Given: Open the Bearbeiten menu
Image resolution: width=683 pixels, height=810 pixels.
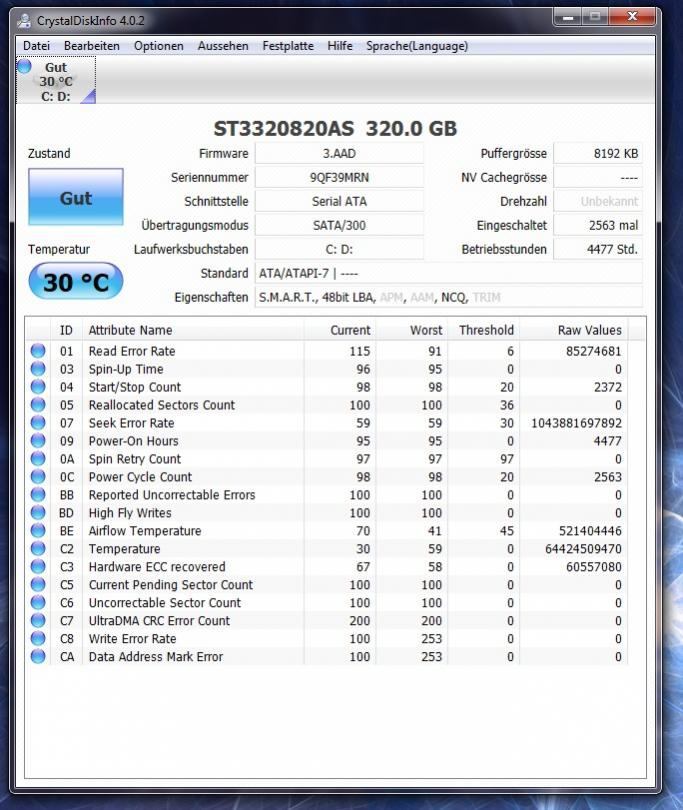Looking at the screenshot, I should point(91,46).
